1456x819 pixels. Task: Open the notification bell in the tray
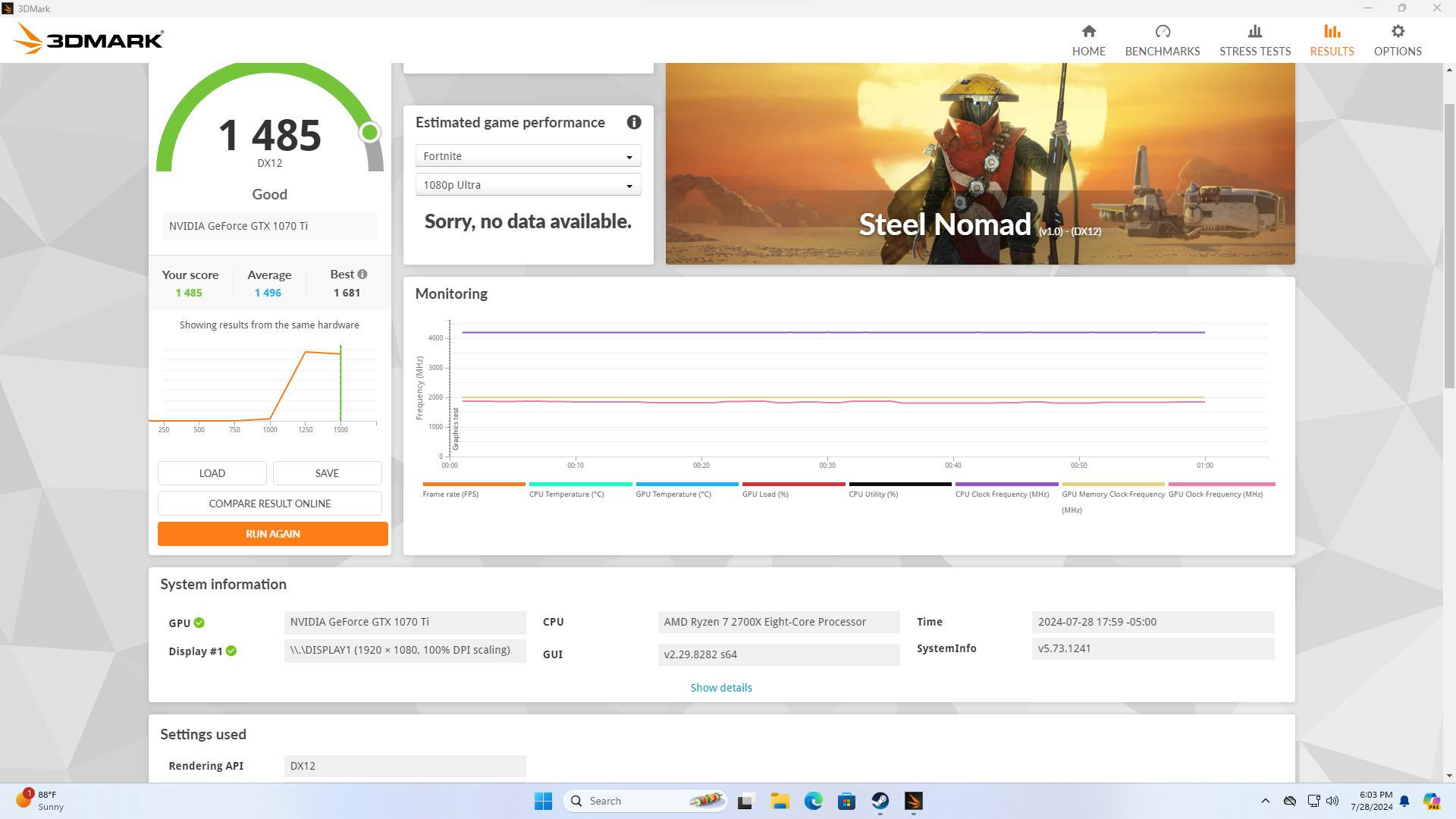pos(1404,801)
